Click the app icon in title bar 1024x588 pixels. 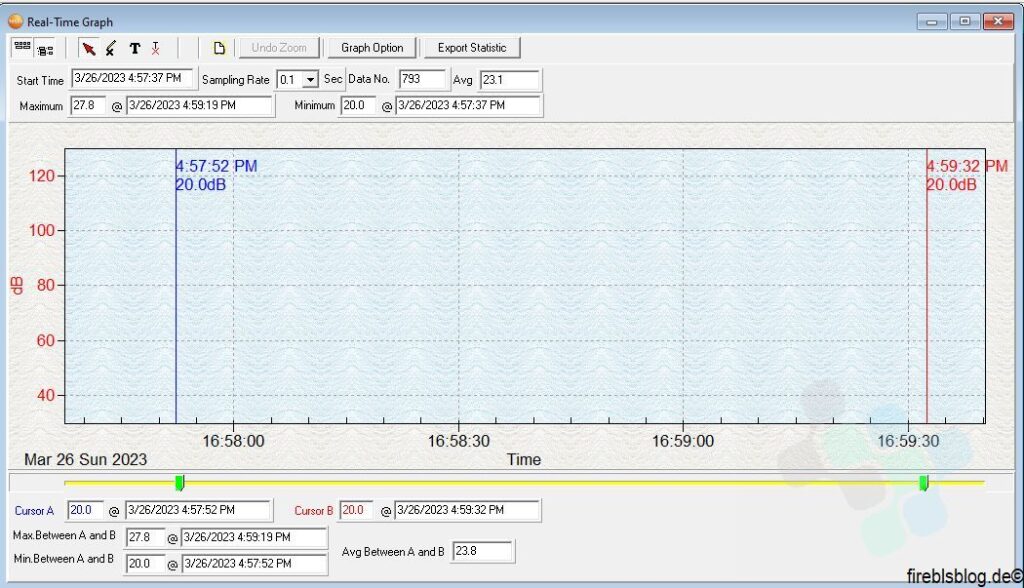15,21
